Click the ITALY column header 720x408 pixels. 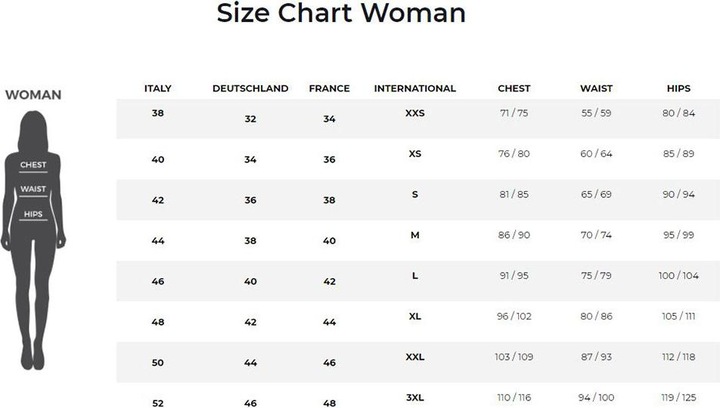click(x=158, y=89)
